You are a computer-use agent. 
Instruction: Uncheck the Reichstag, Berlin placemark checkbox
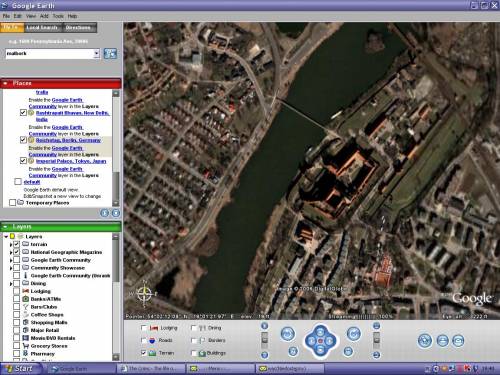click(23, 140)
